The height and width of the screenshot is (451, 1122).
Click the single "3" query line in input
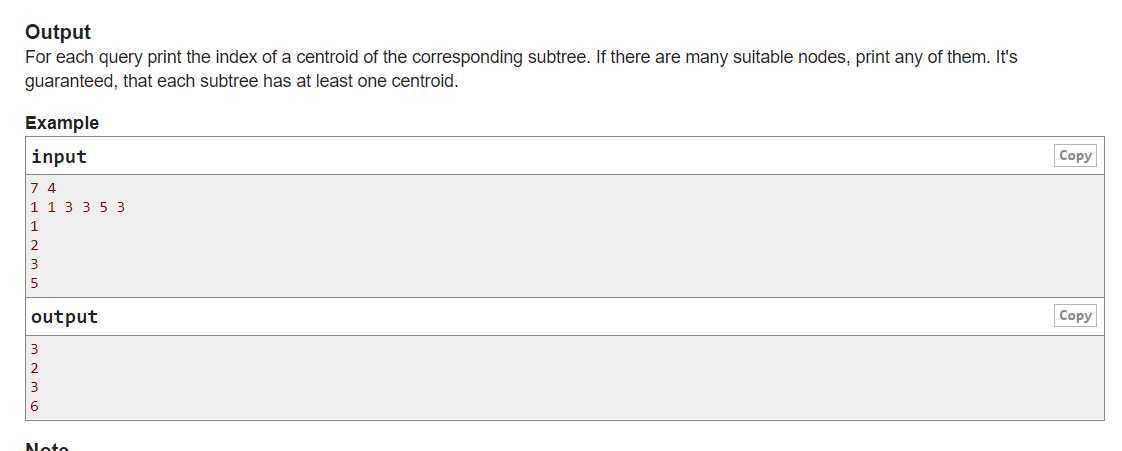coord(34,264)
